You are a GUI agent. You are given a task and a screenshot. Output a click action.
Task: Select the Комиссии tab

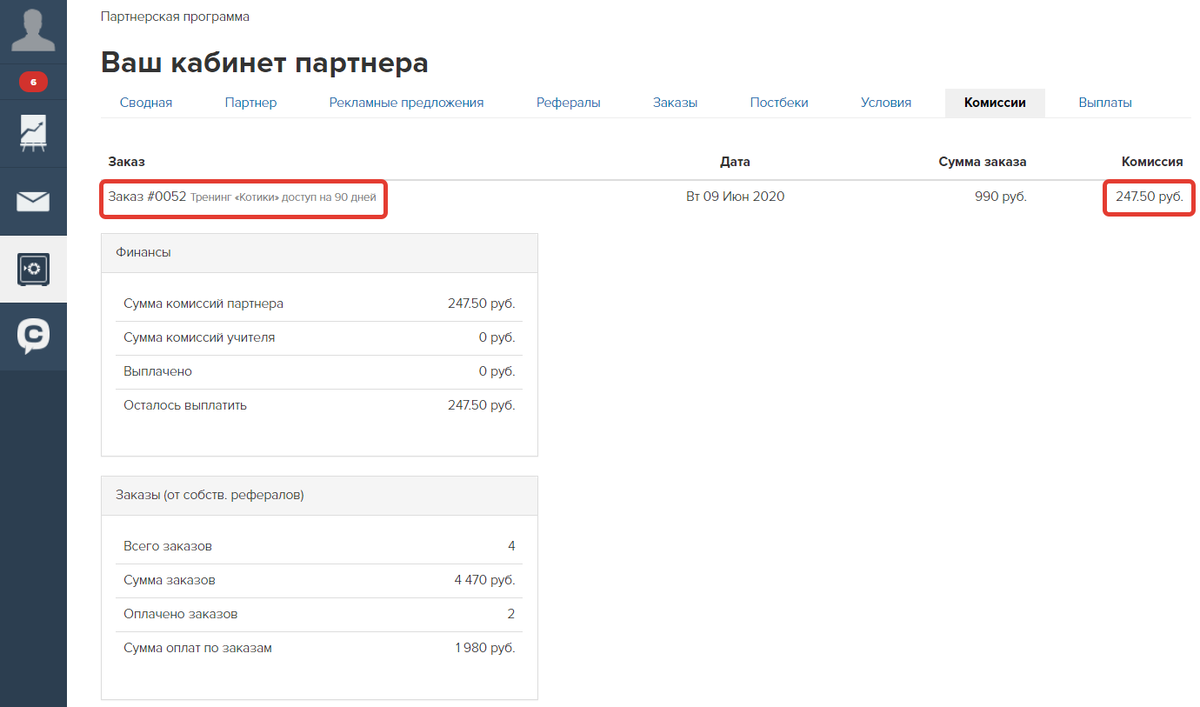coord(995,102)
